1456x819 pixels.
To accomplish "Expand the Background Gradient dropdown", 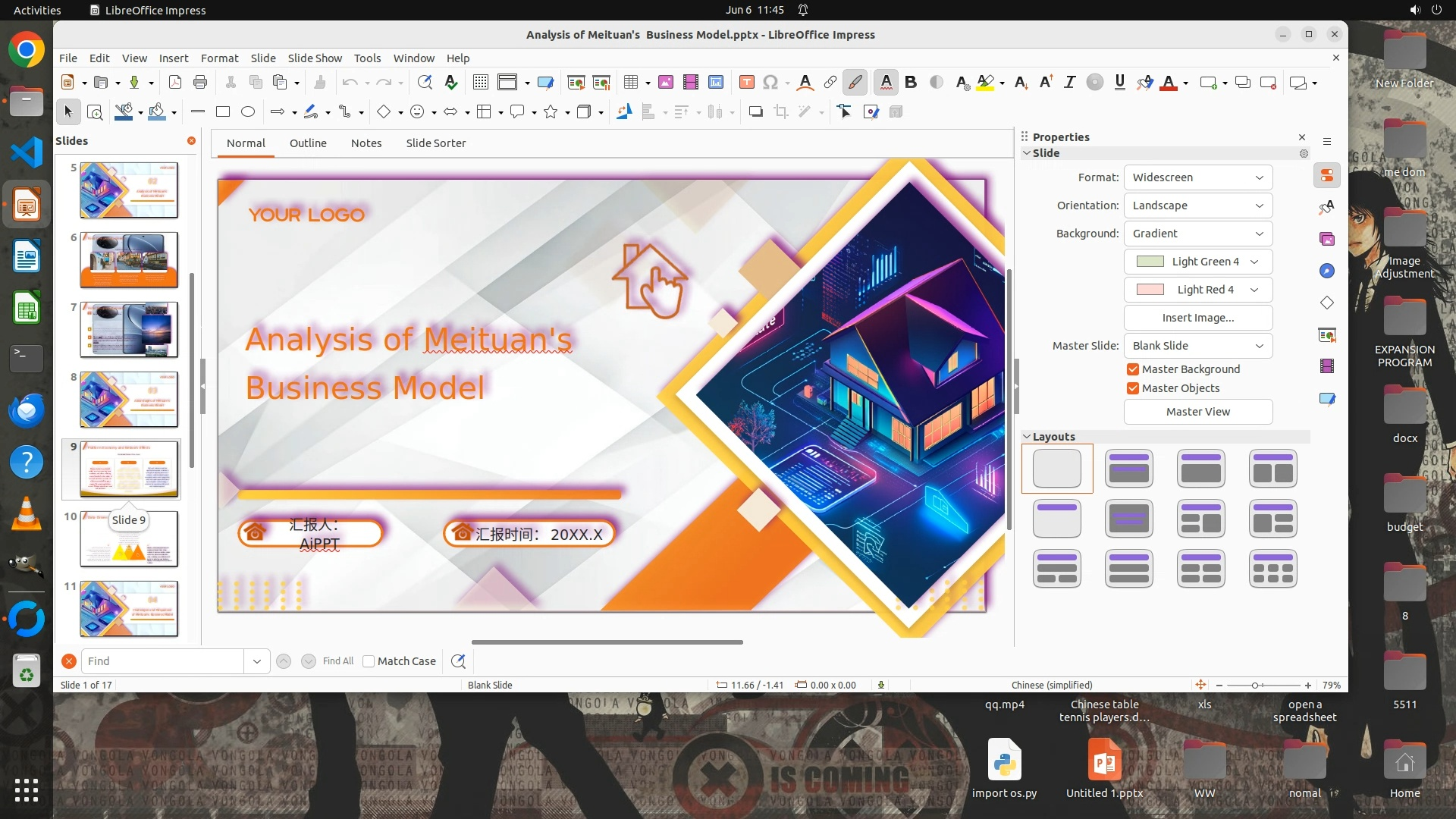I will tap(1197, 234).
